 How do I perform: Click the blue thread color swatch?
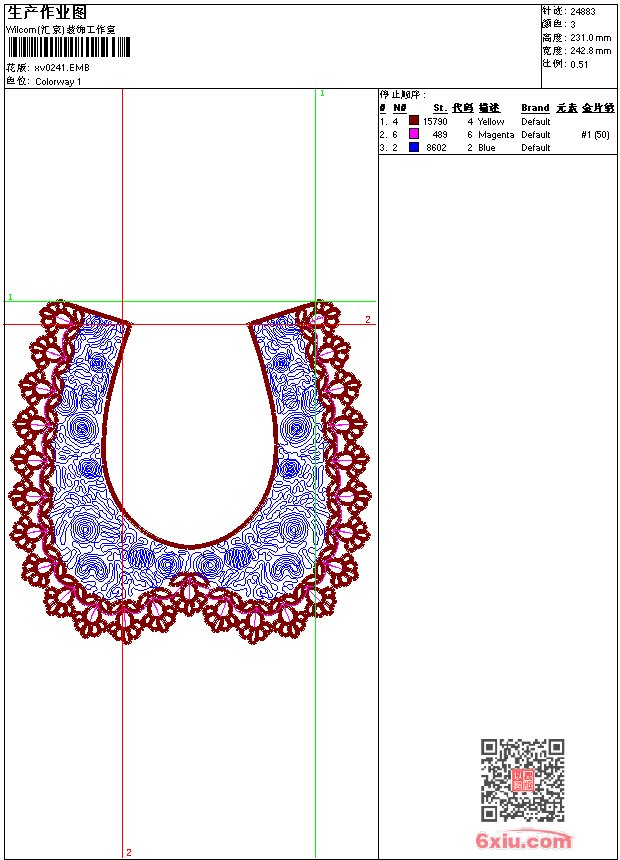click(413, 147)
